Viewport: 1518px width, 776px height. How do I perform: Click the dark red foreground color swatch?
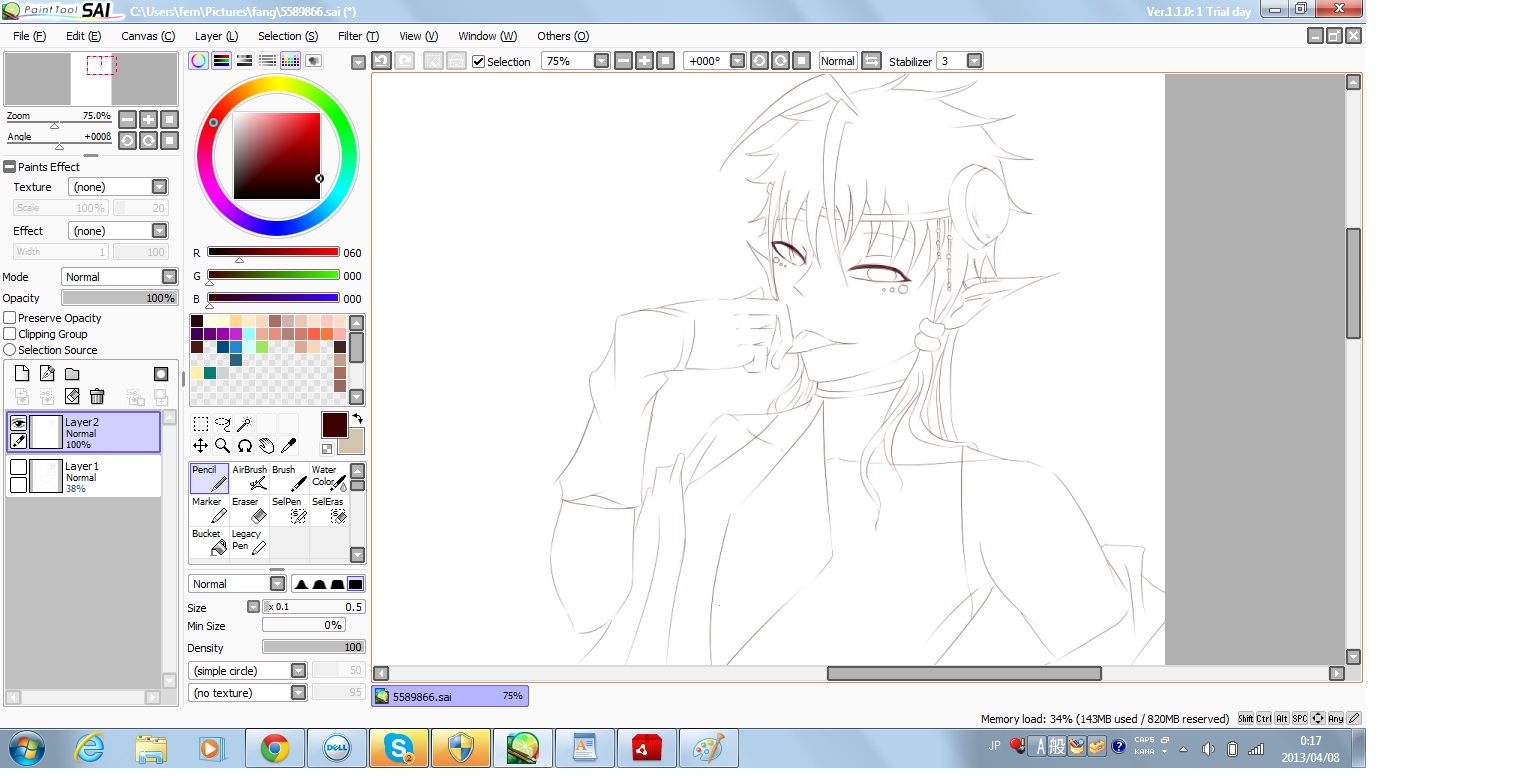pyautogui.click(x=334, y=425)
